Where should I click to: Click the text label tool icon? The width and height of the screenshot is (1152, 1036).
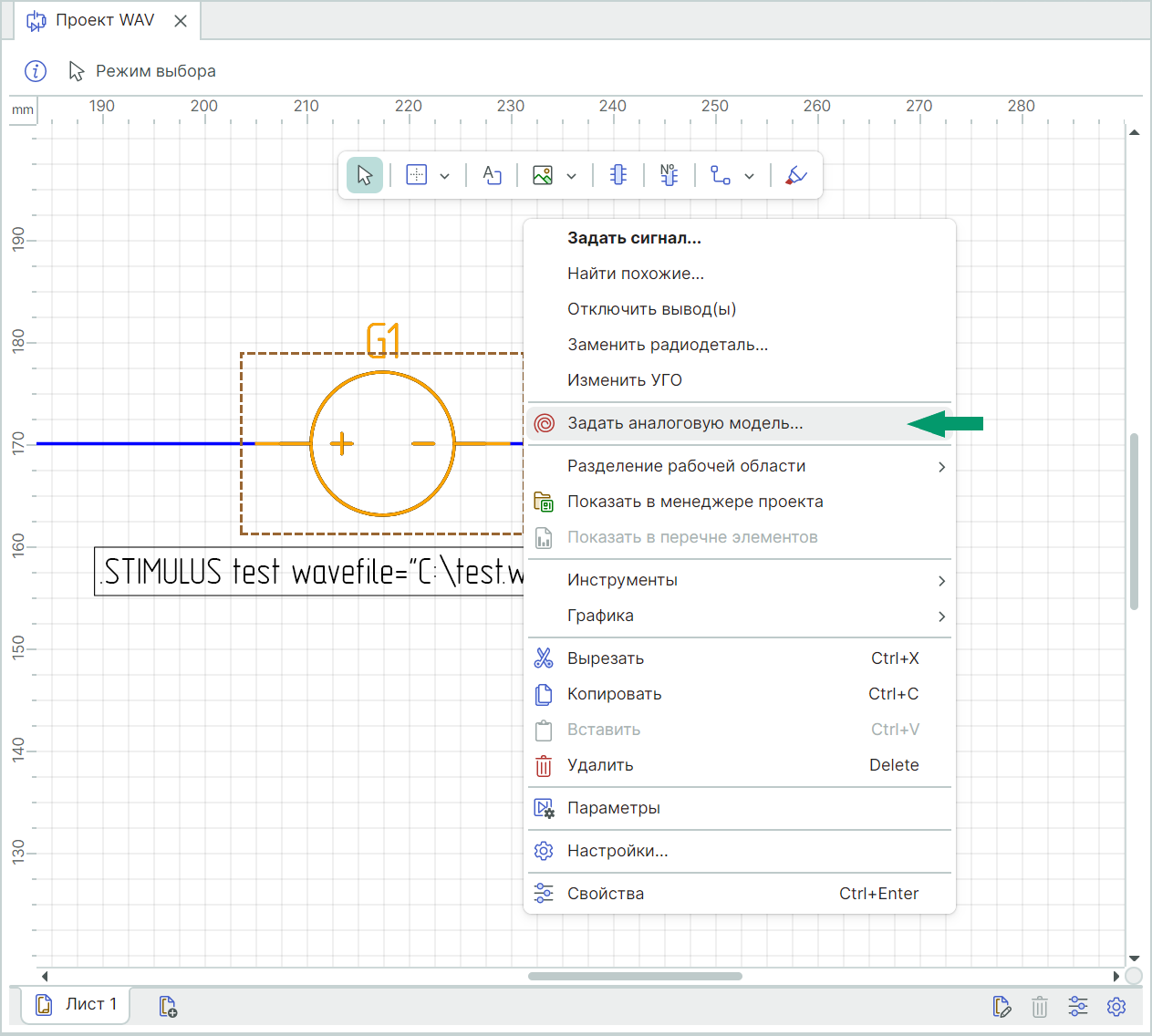pyautogui.click(x=492, y=175)
